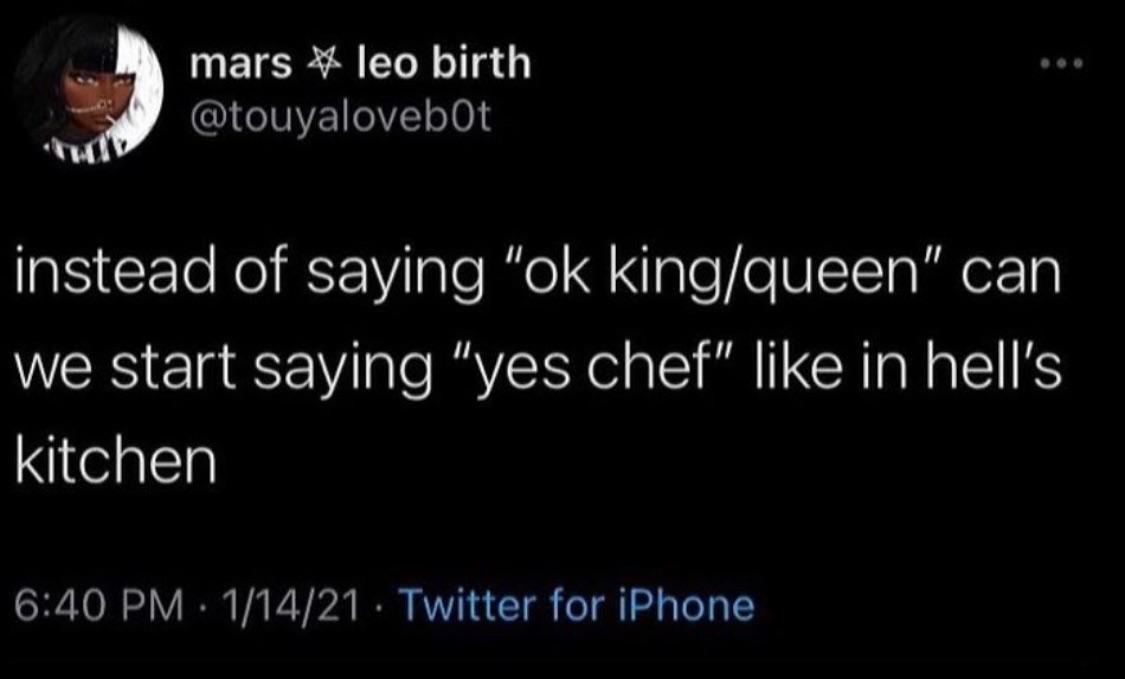Open the user's profile avatar picture

[x=89, y=89]
